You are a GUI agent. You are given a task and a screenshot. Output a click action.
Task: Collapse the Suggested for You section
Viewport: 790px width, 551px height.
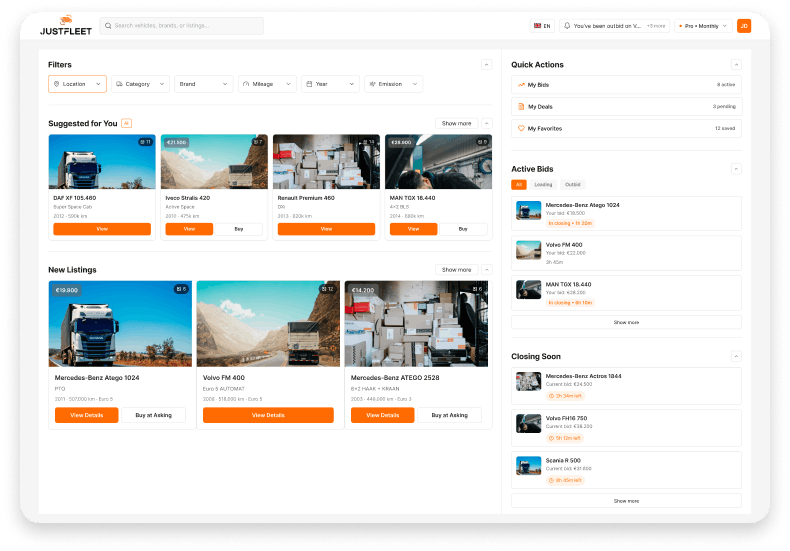tap(487, 123)
